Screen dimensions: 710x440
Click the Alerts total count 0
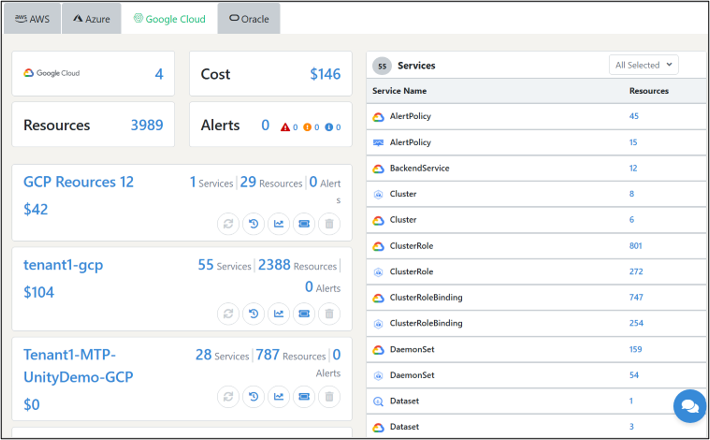click(265, 125)
